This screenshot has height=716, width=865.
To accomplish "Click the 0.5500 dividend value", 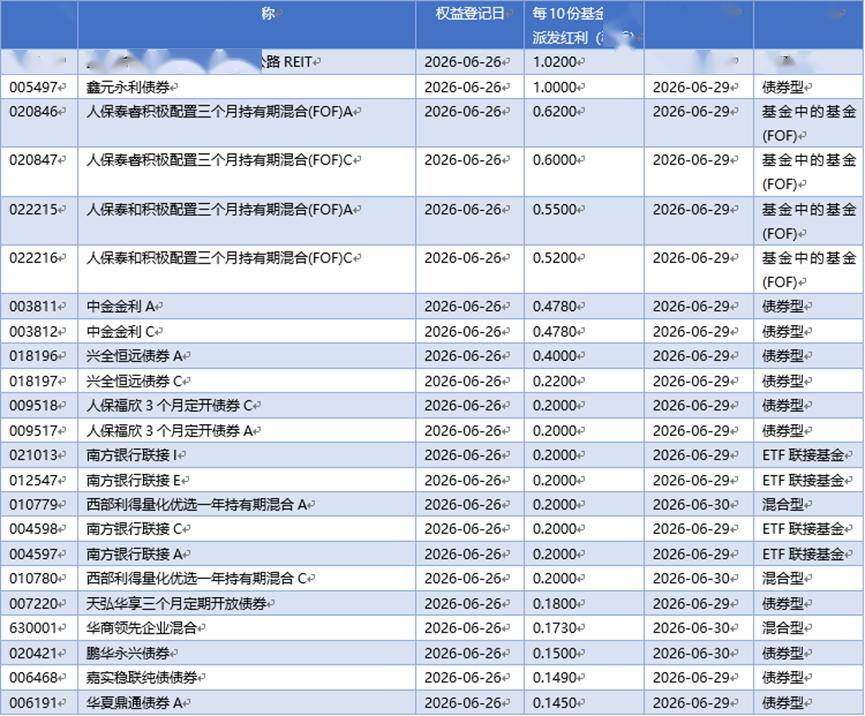I will [555, 210].
